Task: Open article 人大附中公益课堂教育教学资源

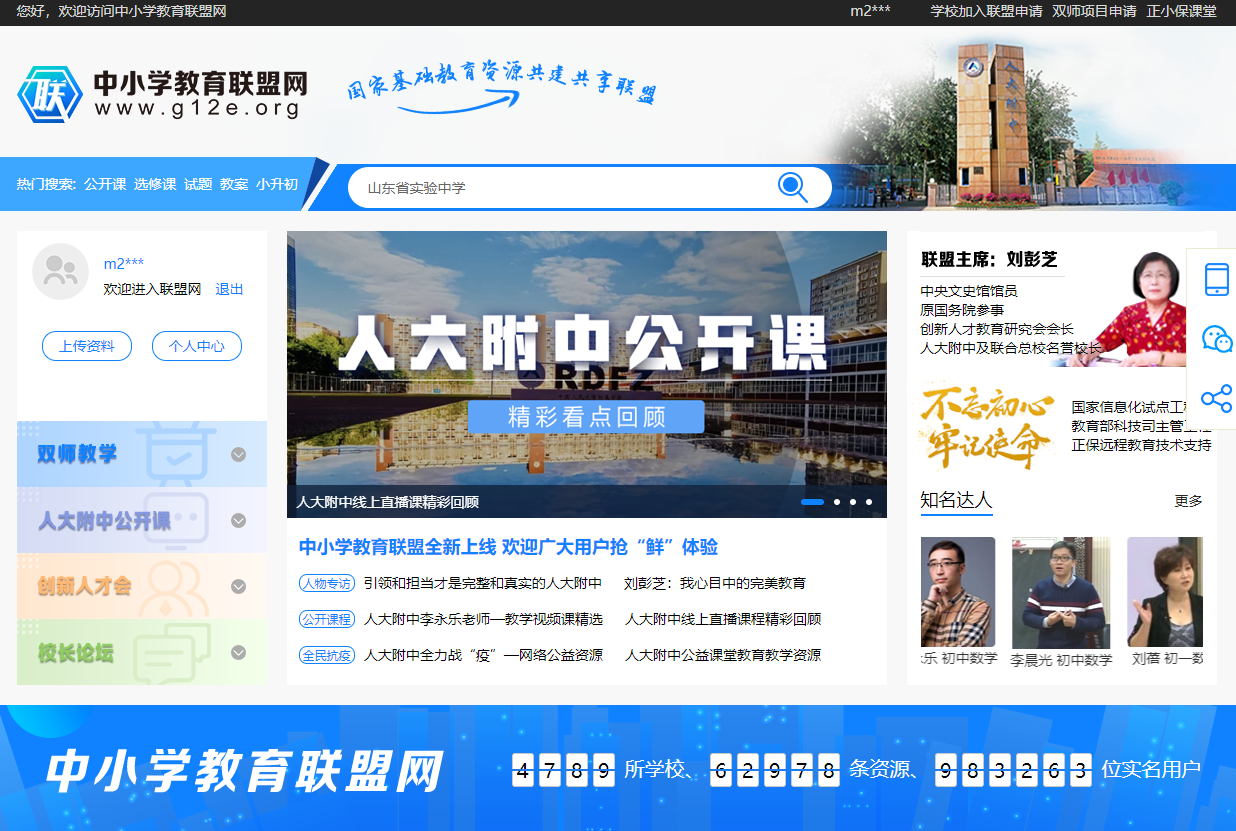Action: click(723, 655)
